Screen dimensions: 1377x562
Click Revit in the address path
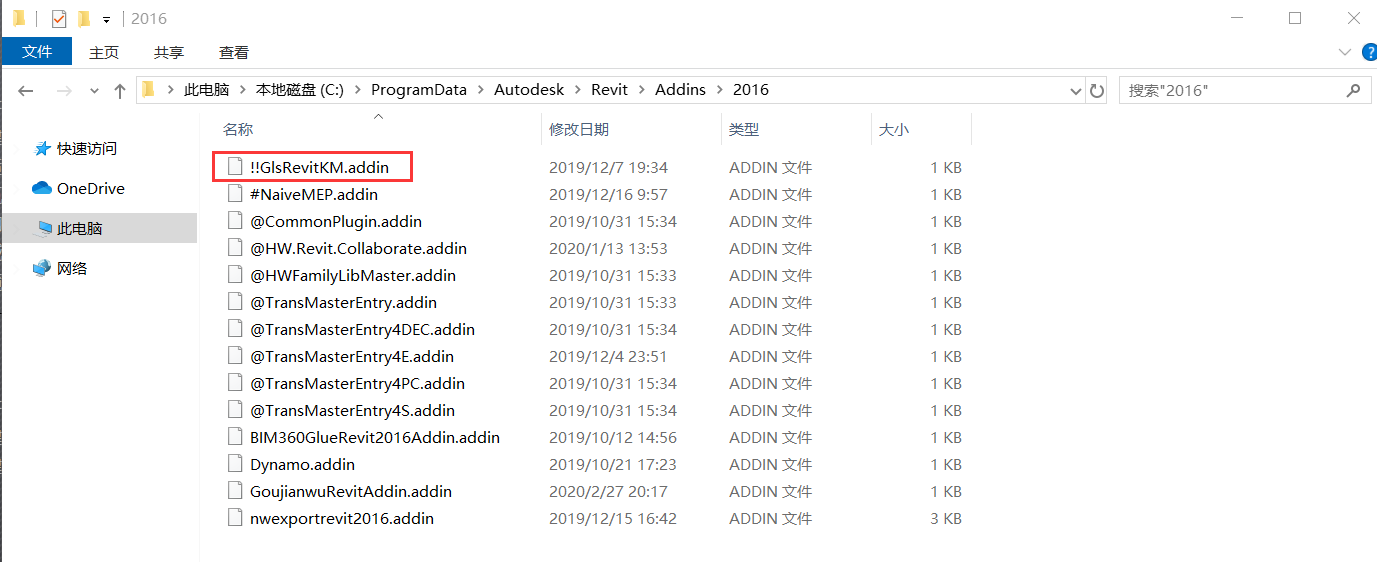(609, 90)
